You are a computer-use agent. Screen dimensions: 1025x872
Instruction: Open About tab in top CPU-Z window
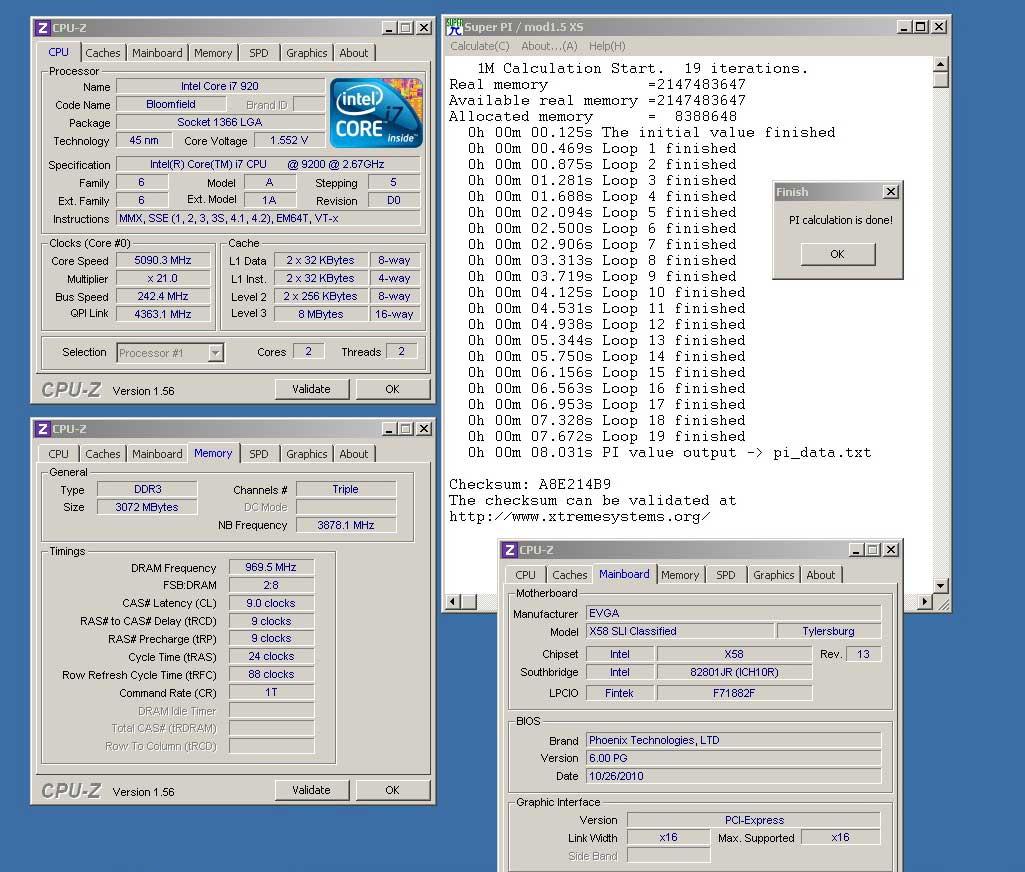point(354,53)
